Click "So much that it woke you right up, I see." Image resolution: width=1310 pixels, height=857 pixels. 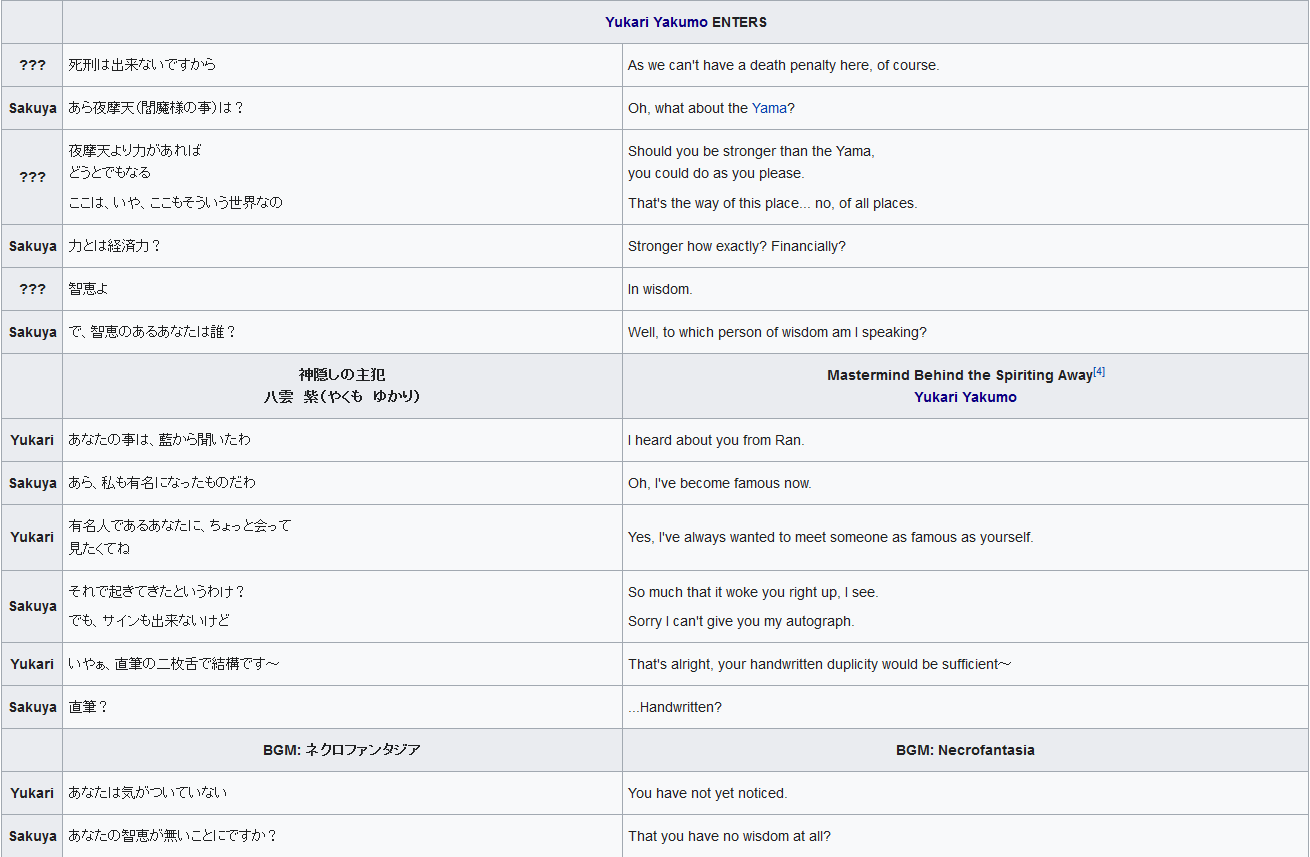pos(753,592)
